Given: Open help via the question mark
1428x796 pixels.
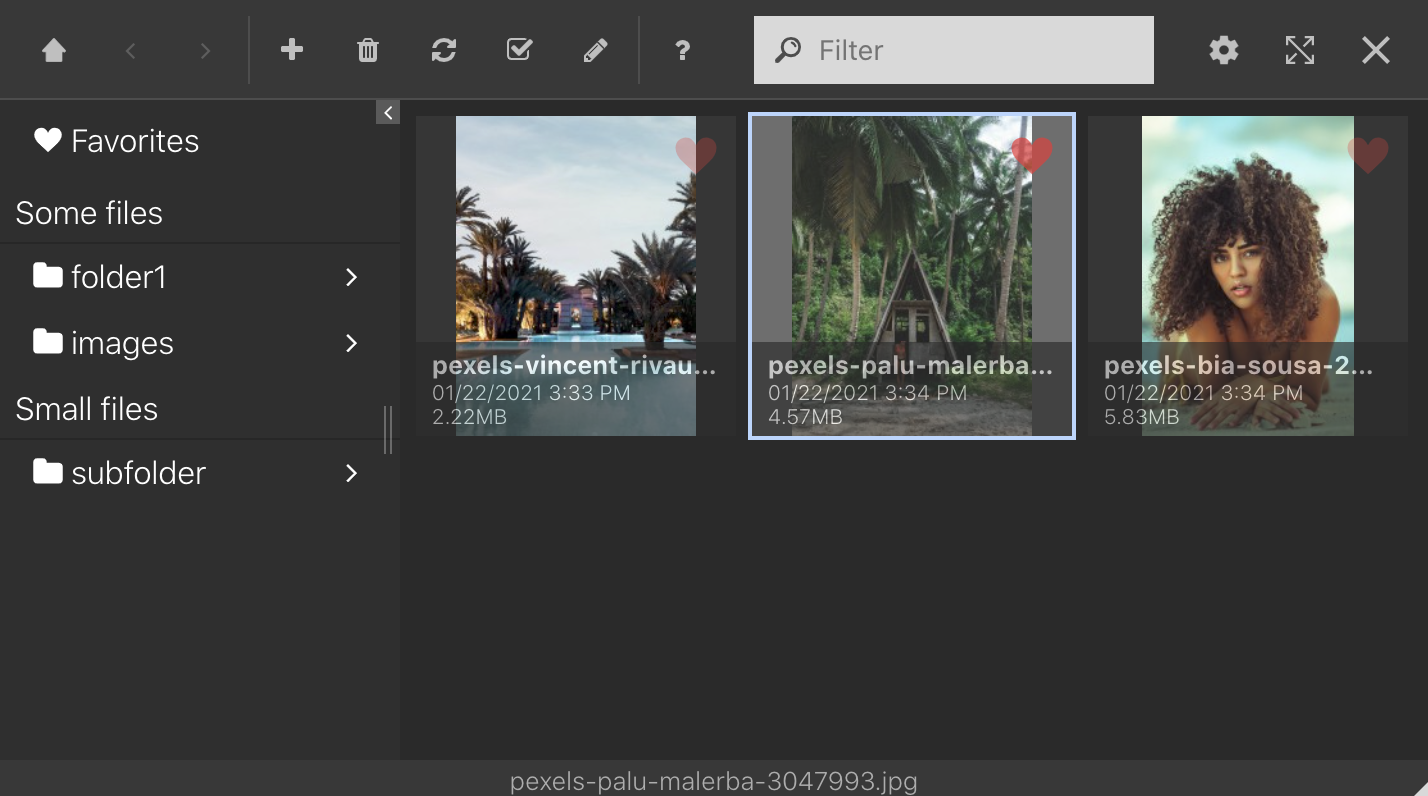Looking at the screenshot, I should pos(682,50).
